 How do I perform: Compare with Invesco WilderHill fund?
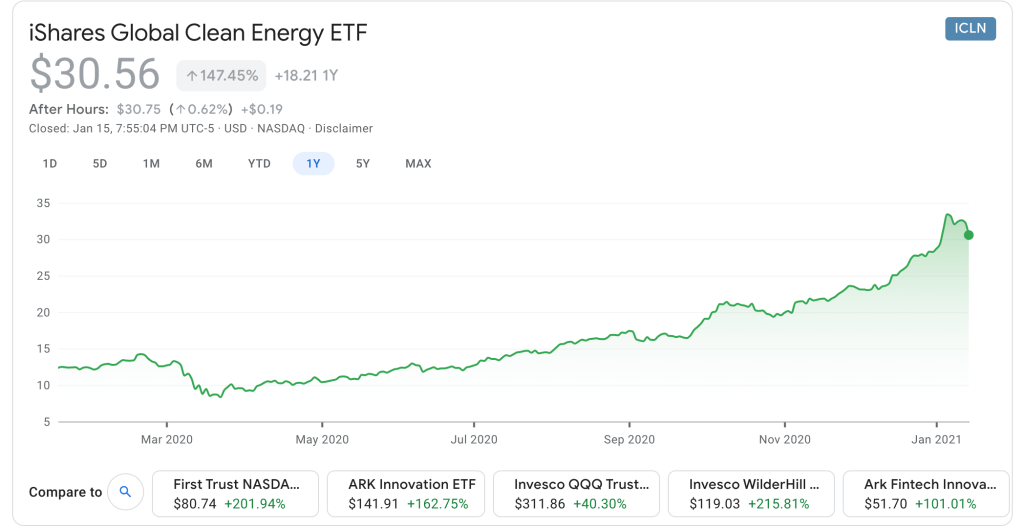pyautogui.click(x=754, y=493)
